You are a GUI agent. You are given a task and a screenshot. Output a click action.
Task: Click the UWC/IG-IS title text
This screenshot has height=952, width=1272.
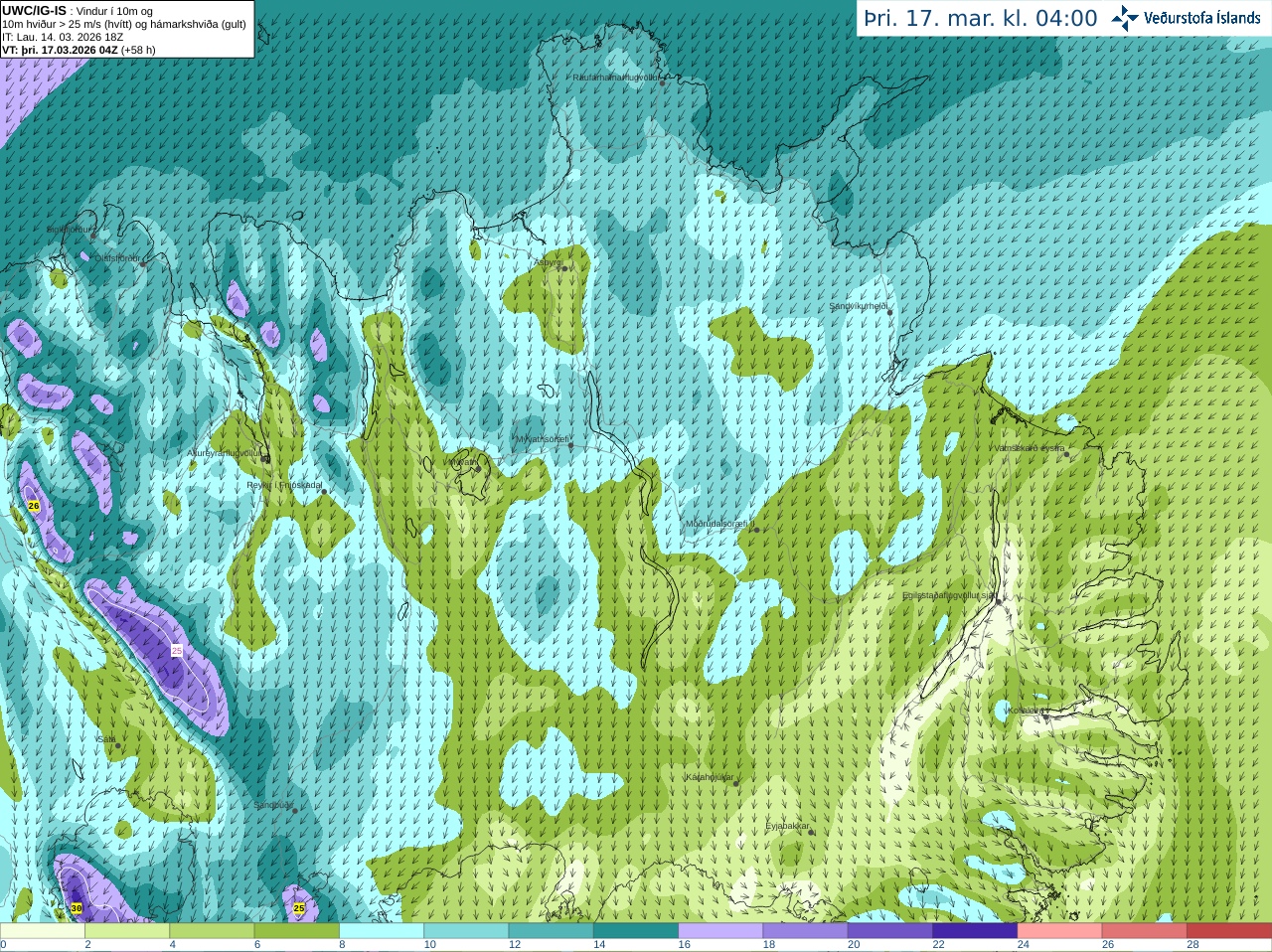tap(34, 10)
